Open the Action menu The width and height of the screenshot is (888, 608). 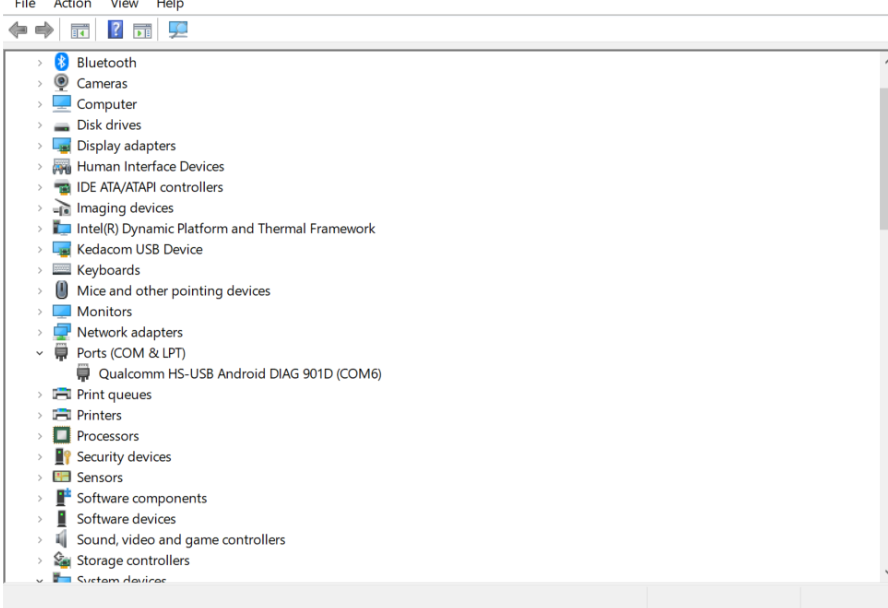coord(72,5)
